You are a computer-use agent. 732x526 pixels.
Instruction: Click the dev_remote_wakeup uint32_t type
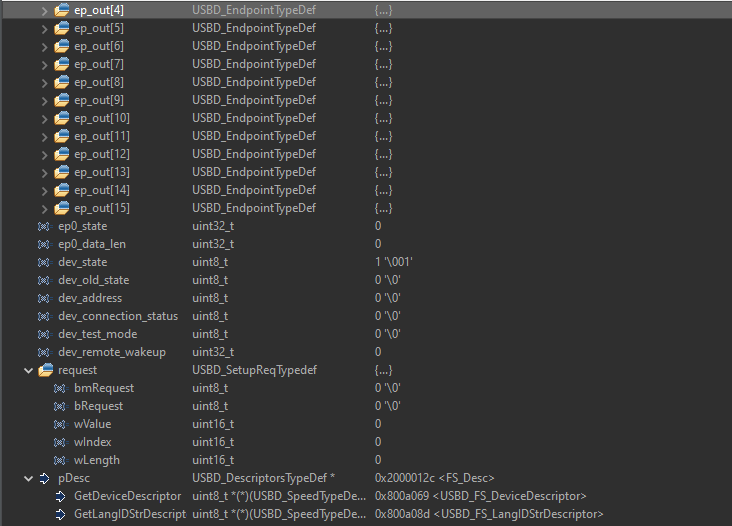click(x=213, y=352)
